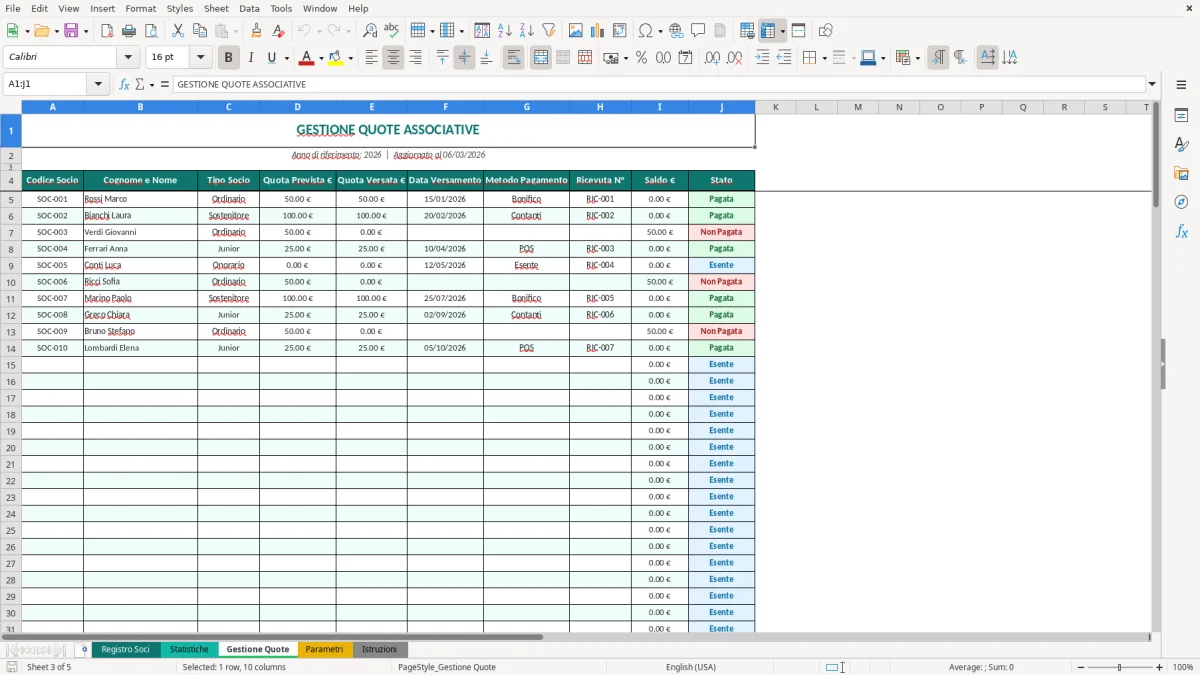This screenshot has height=675, width=1200.
Task: Click the Save document icon
Action: (71, 31)
